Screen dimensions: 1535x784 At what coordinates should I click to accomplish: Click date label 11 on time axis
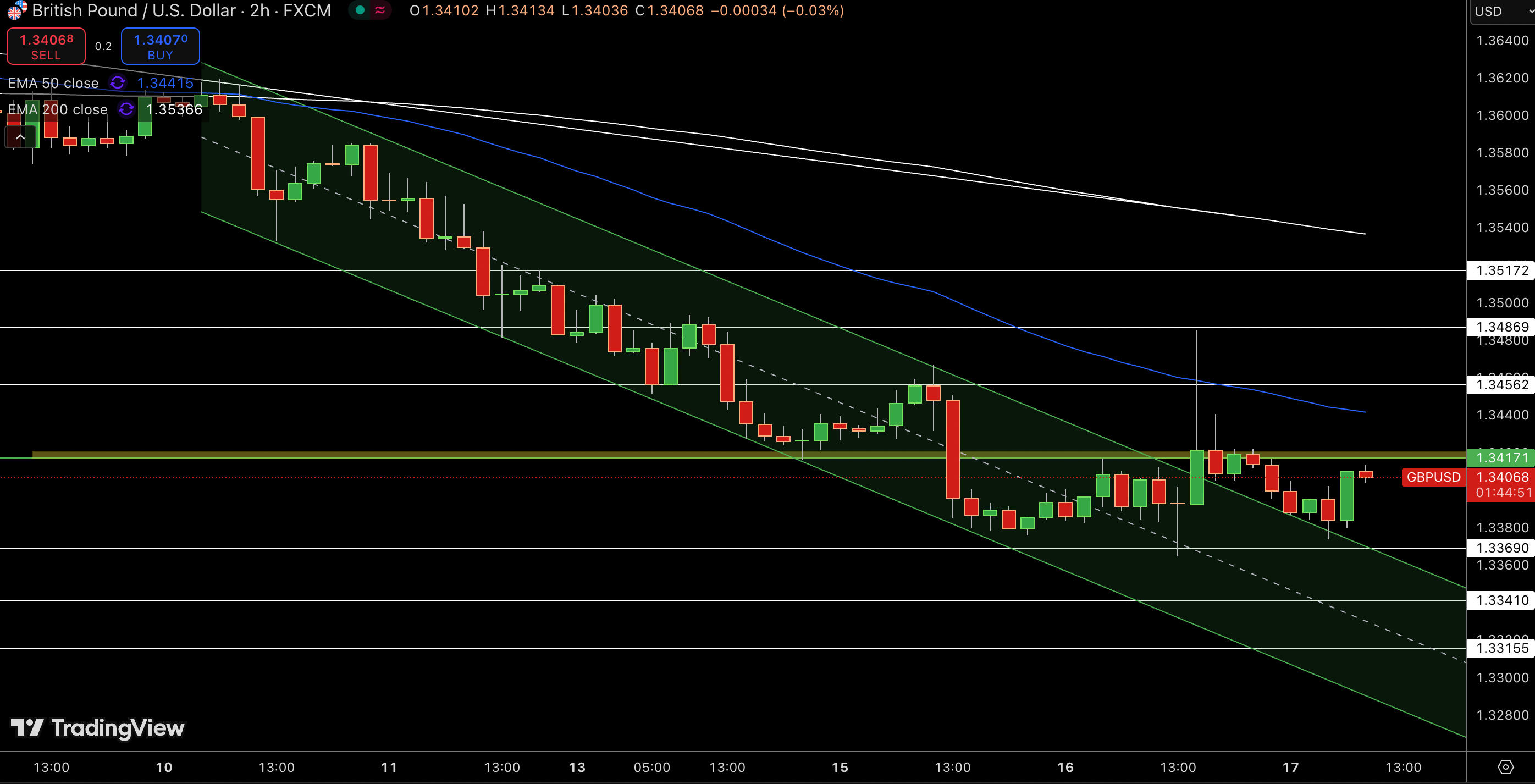point(389,768)
